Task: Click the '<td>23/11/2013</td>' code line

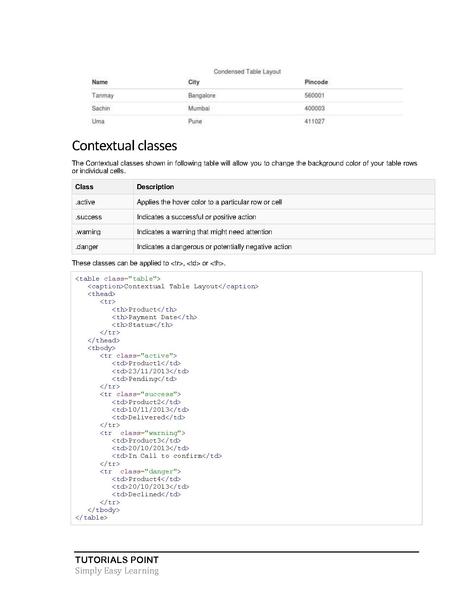Action: pyautogui.click(x=150, y=371)
